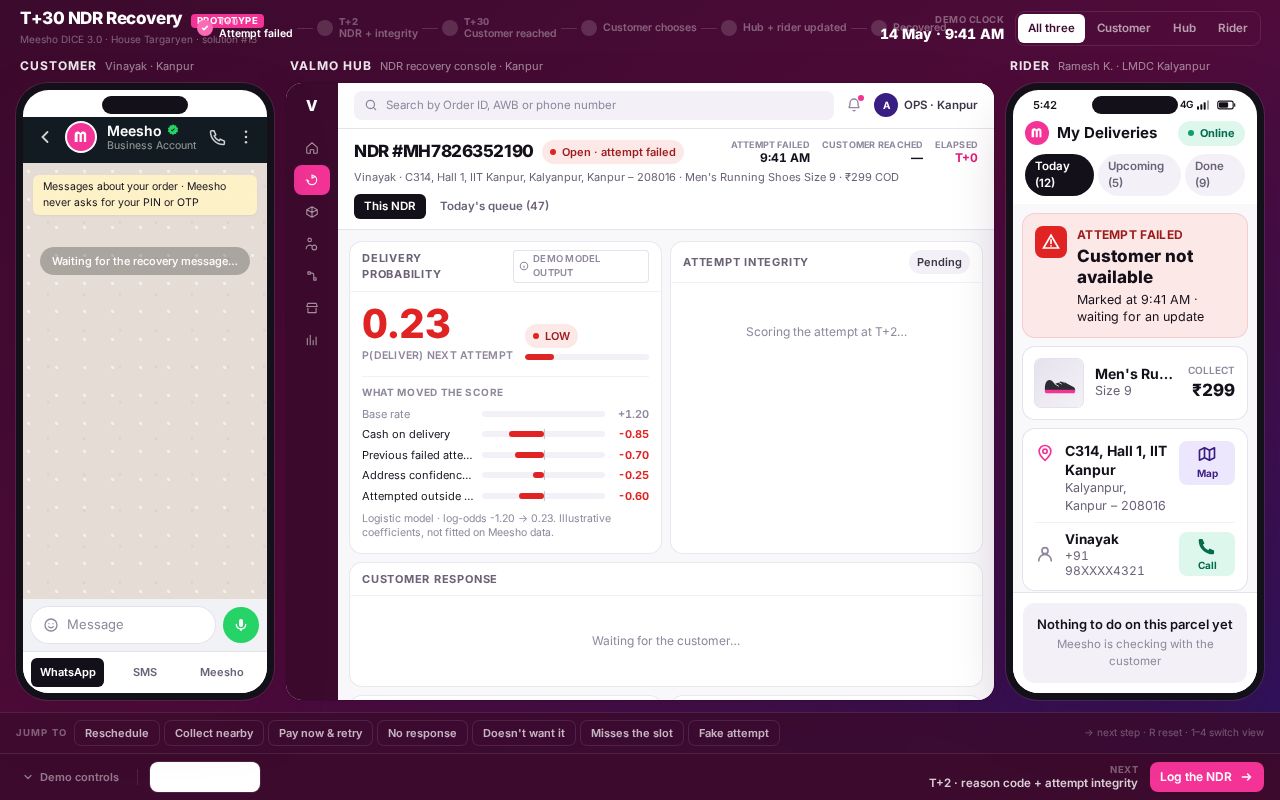Open the Map for the delivery address
Image resolution: width=1280 pixels, height=800 pixels.
[1207, 463]
